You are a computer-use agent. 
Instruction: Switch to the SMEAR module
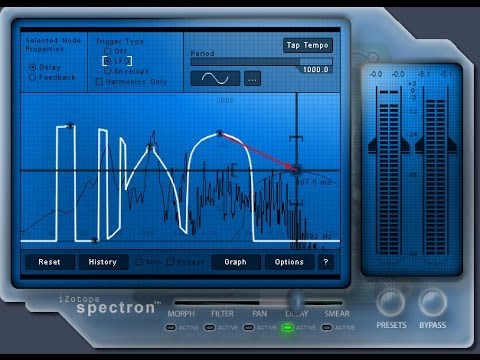pos(337,314)
